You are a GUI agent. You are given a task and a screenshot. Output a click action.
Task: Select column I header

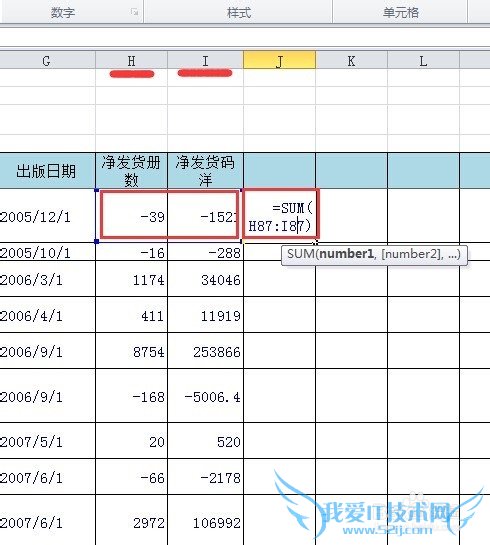click(205, 60)
